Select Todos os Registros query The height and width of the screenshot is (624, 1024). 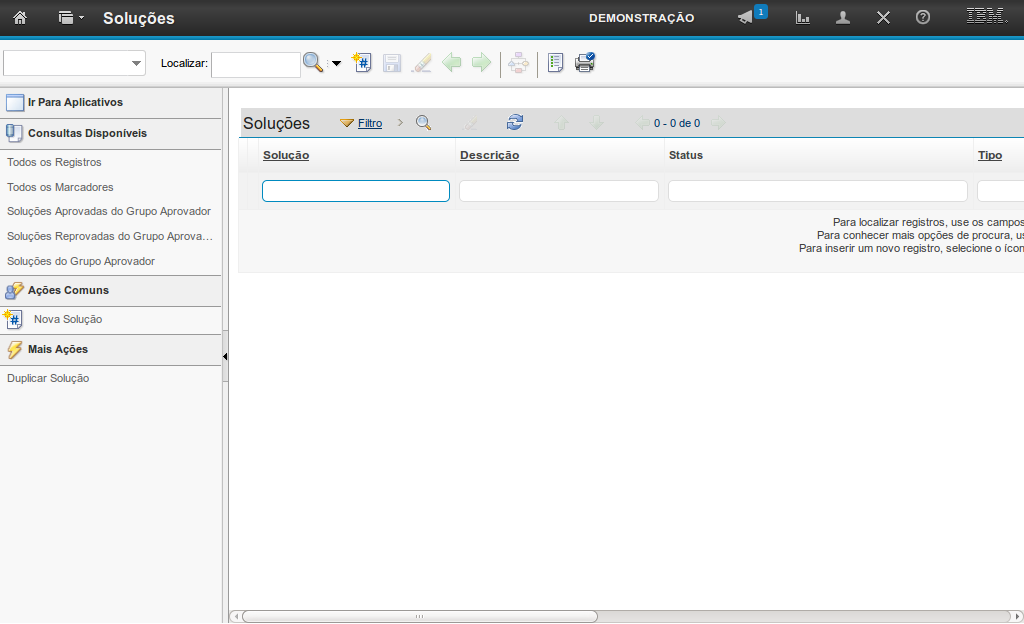tap(54, 162)
